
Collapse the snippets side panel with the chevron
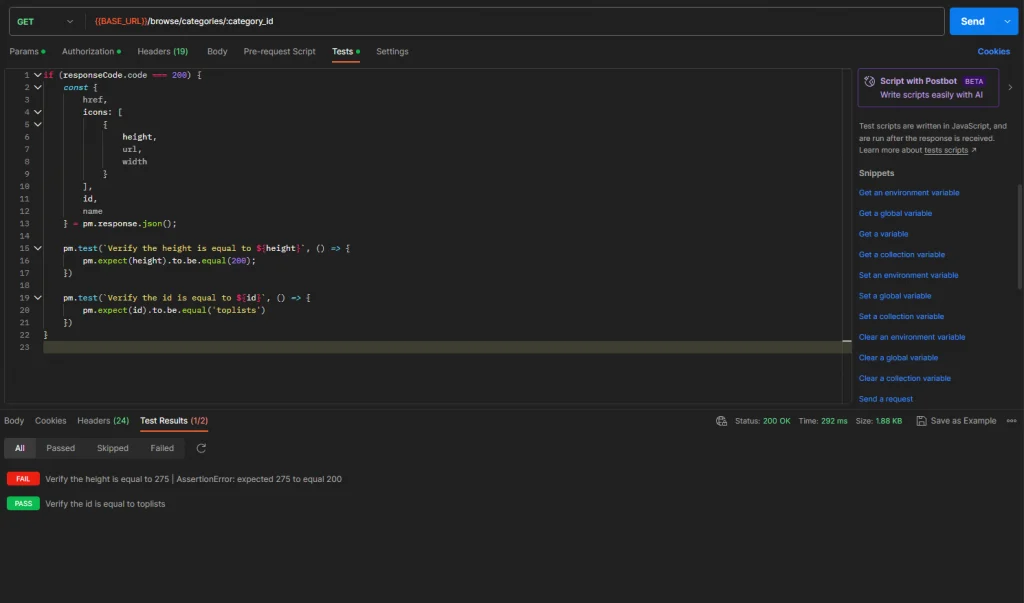pyautogui.click(x=1010, y=88)
